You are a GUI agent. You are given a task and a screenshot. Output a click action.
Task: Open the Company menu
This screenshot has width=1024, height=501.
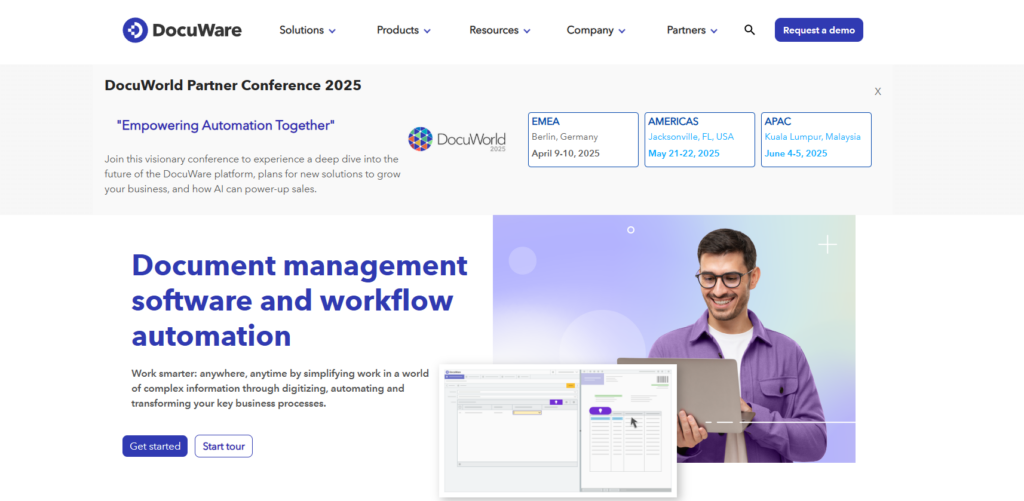(596, 30)
